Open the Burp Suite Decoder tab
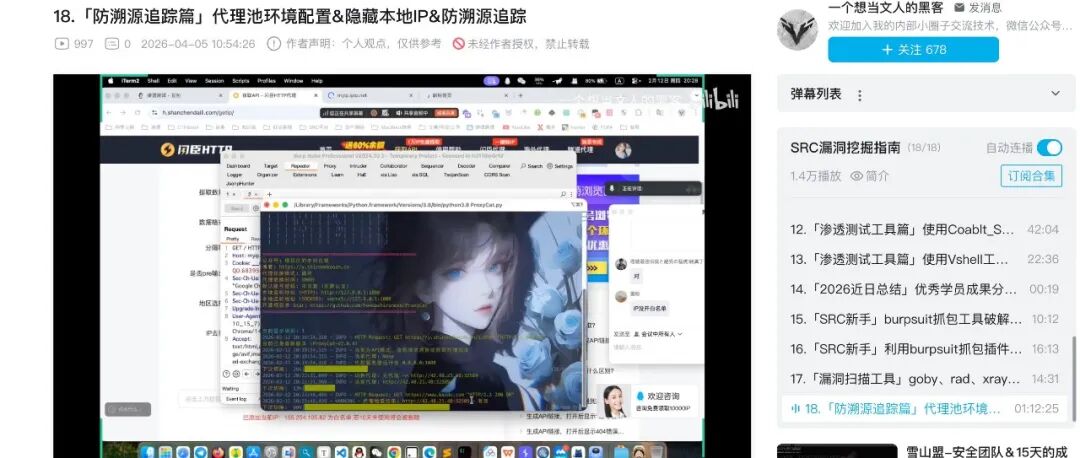 [467, 166]
